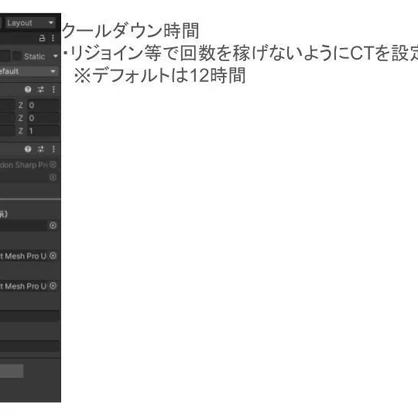
Task: Open the Layout dropdown
Action: click(30, 23)
